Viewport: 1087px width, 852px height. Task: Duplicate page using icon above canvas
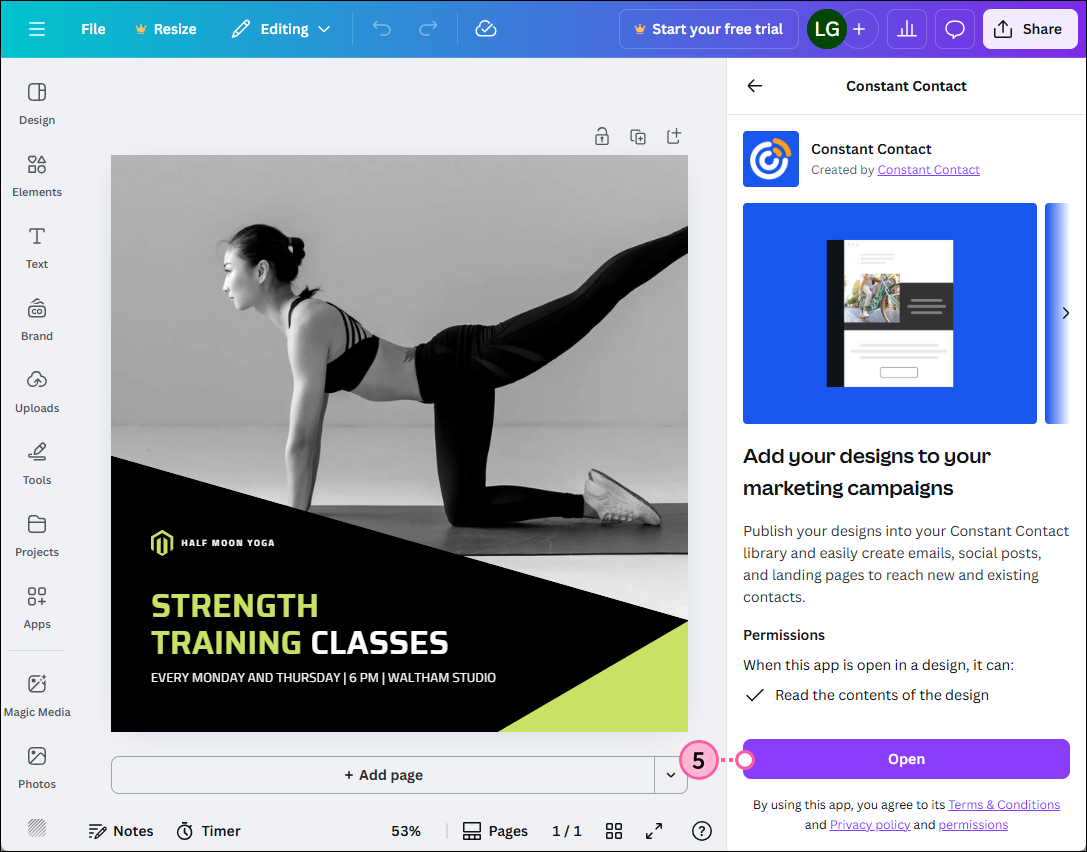click(x=638, y=137)
